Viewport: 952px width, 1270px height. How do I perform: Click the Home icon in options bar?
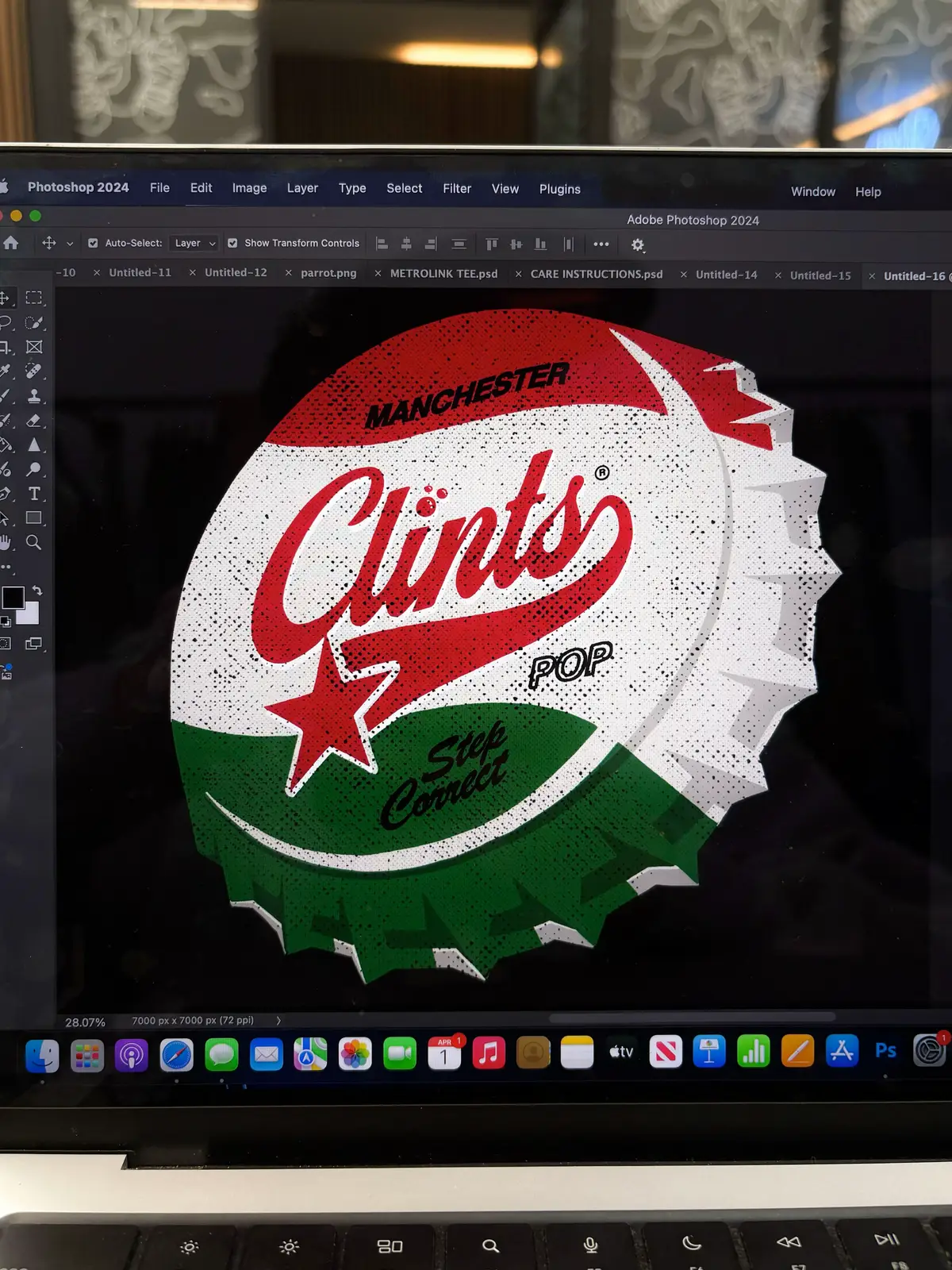point(11,243)
